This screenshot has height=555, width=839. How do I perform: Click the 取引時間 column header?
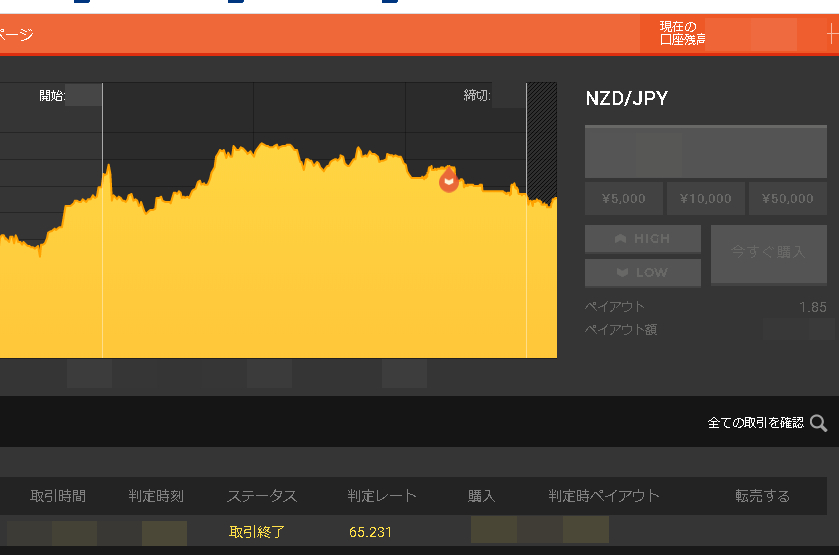58,496
